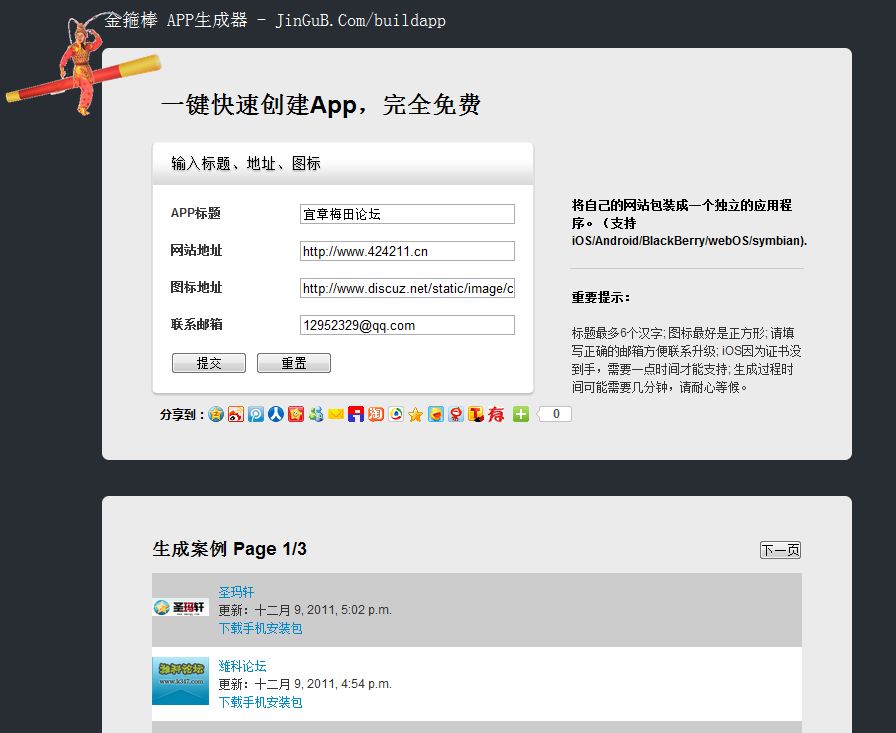Click the blue-and-red blocky share icon
Viewport: 896px width, 733px height.
(356, 414)
